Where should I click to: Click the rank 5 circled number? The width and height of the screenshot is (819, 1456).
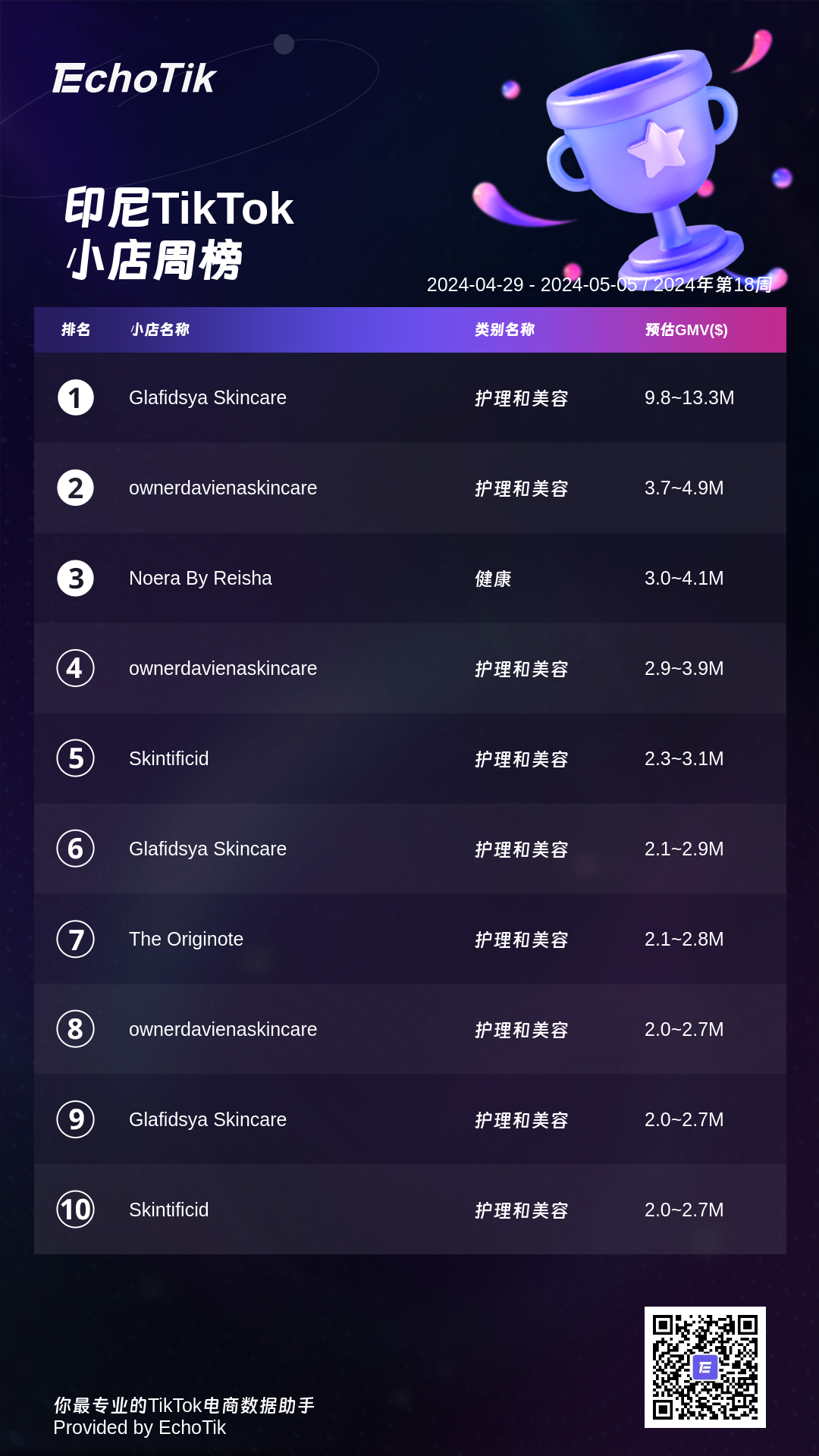76,758
